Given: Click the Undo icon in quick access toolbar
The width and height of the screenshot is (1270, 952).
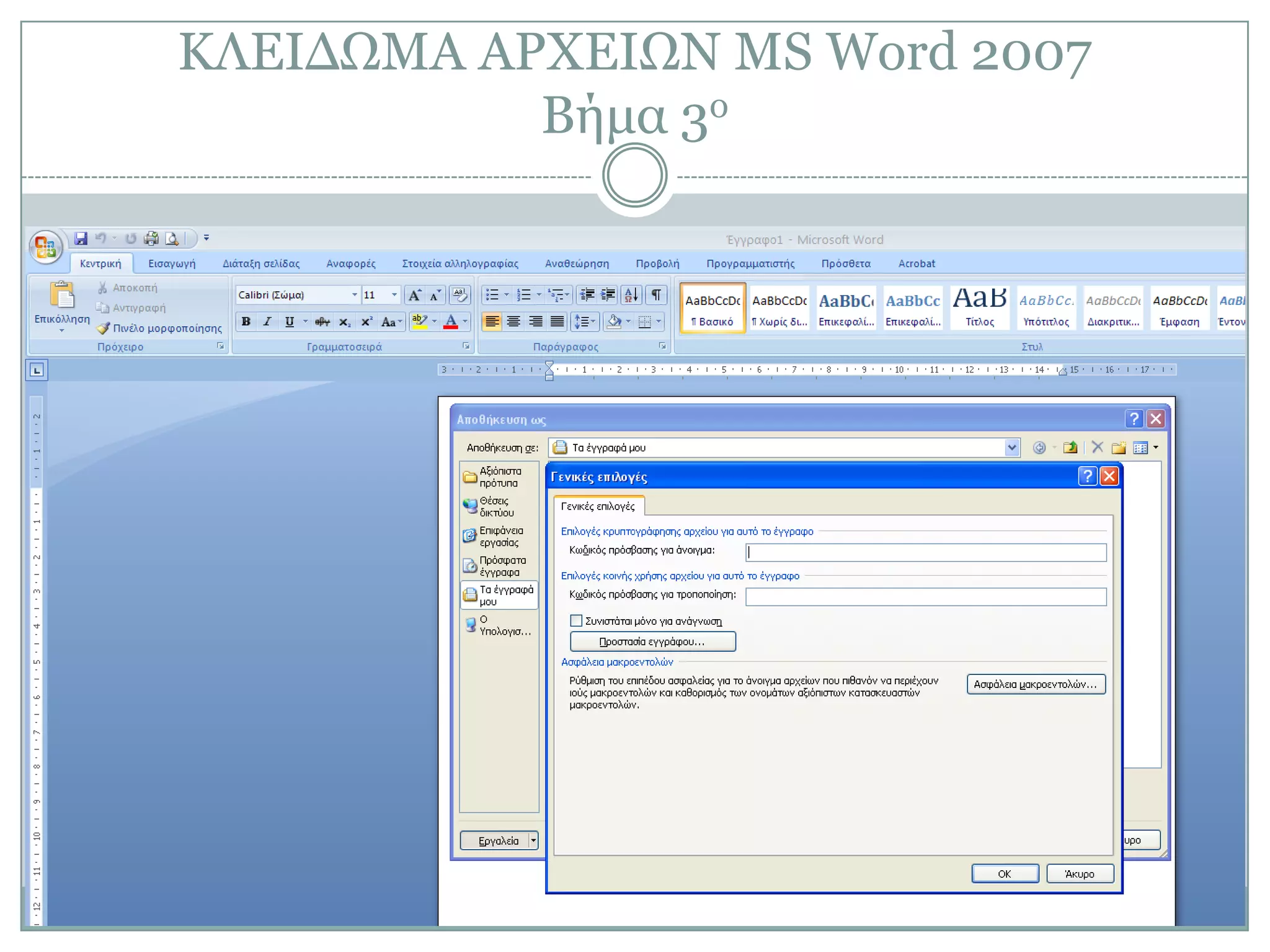Looking at the screenshot, I should pyautogui.click(x=101, y=239).
